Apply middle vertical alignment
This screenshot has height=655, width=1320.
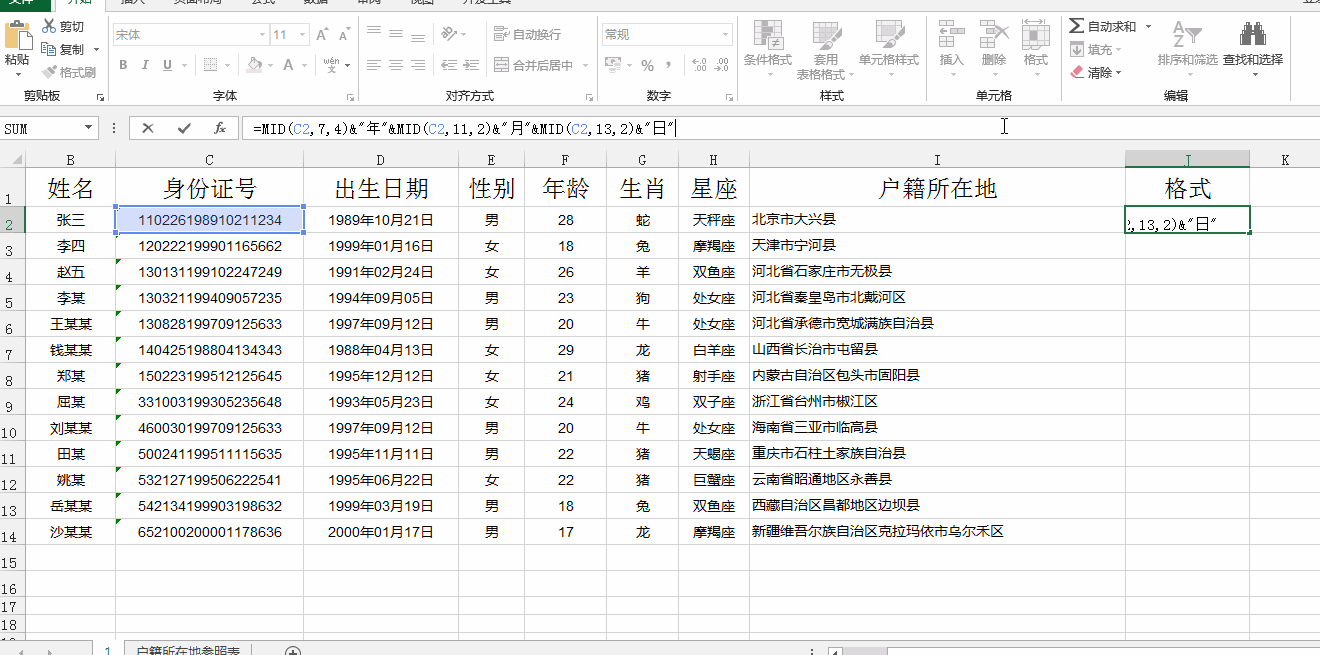point(396,35)
